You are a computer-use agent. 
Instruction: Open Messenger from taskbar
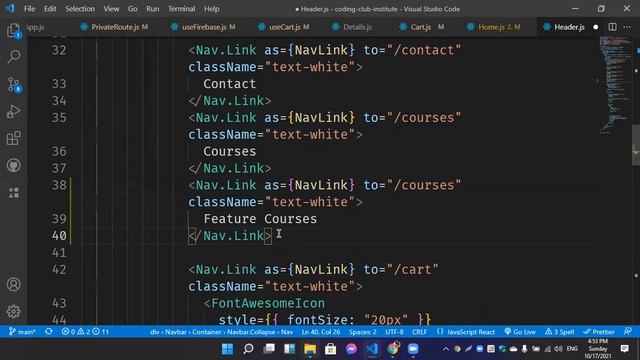pyautogui.click(x=351, y=349)
